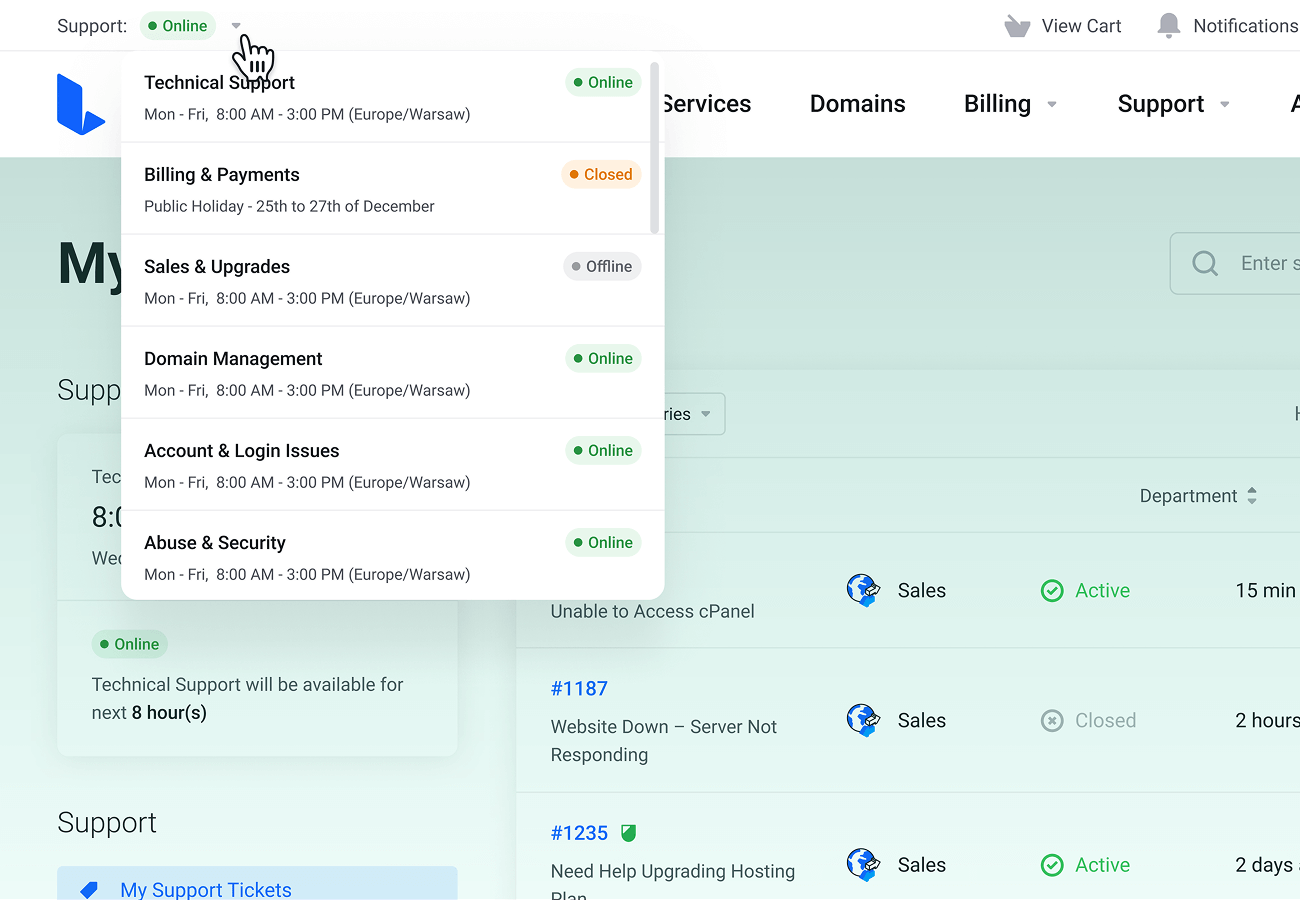Click the Closed status text for #1187

[1105, 720]
